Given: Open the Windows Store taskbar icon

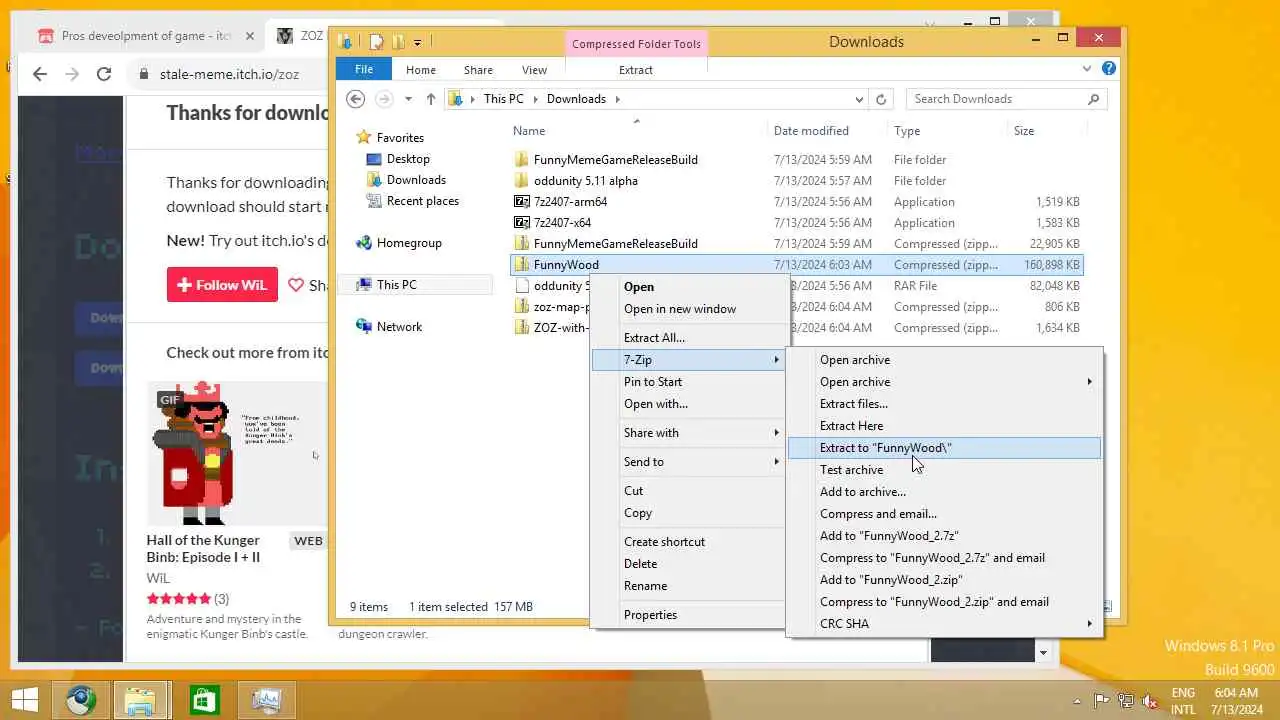Looking at the screenshot, I should coord(204,700).
